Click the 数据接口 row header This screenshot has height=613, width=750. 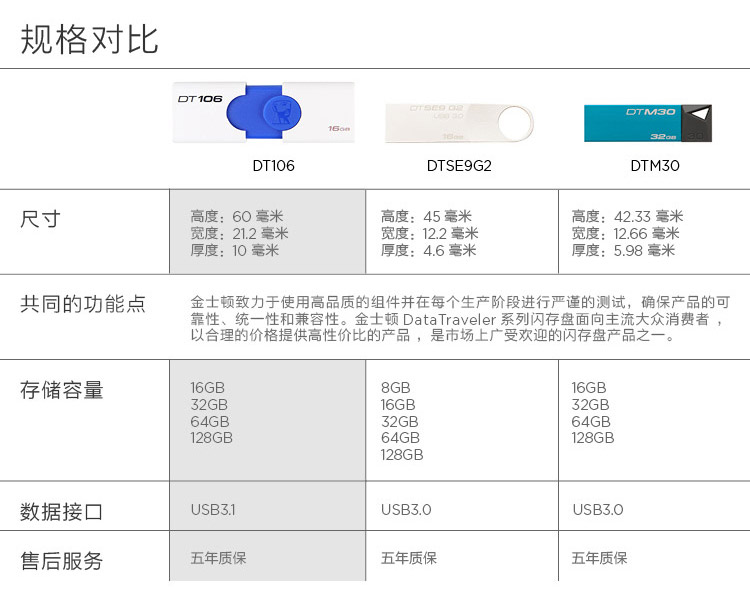[x=62, y=512]
